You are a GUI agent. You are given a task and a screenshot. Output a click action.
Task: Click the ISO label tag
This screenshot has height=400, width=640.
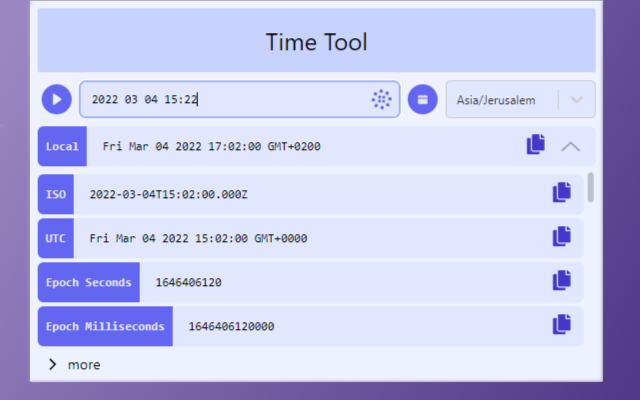tap(56, 194)
